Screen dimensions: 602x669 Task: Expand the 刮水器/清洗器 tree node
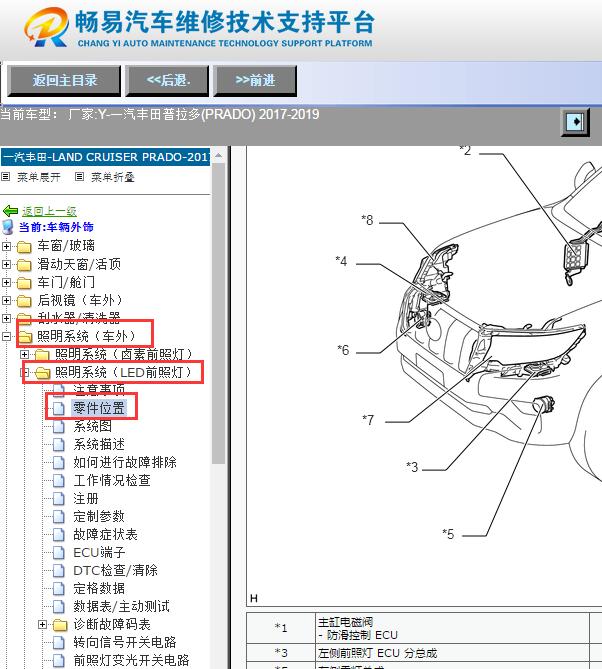(6, 318)
